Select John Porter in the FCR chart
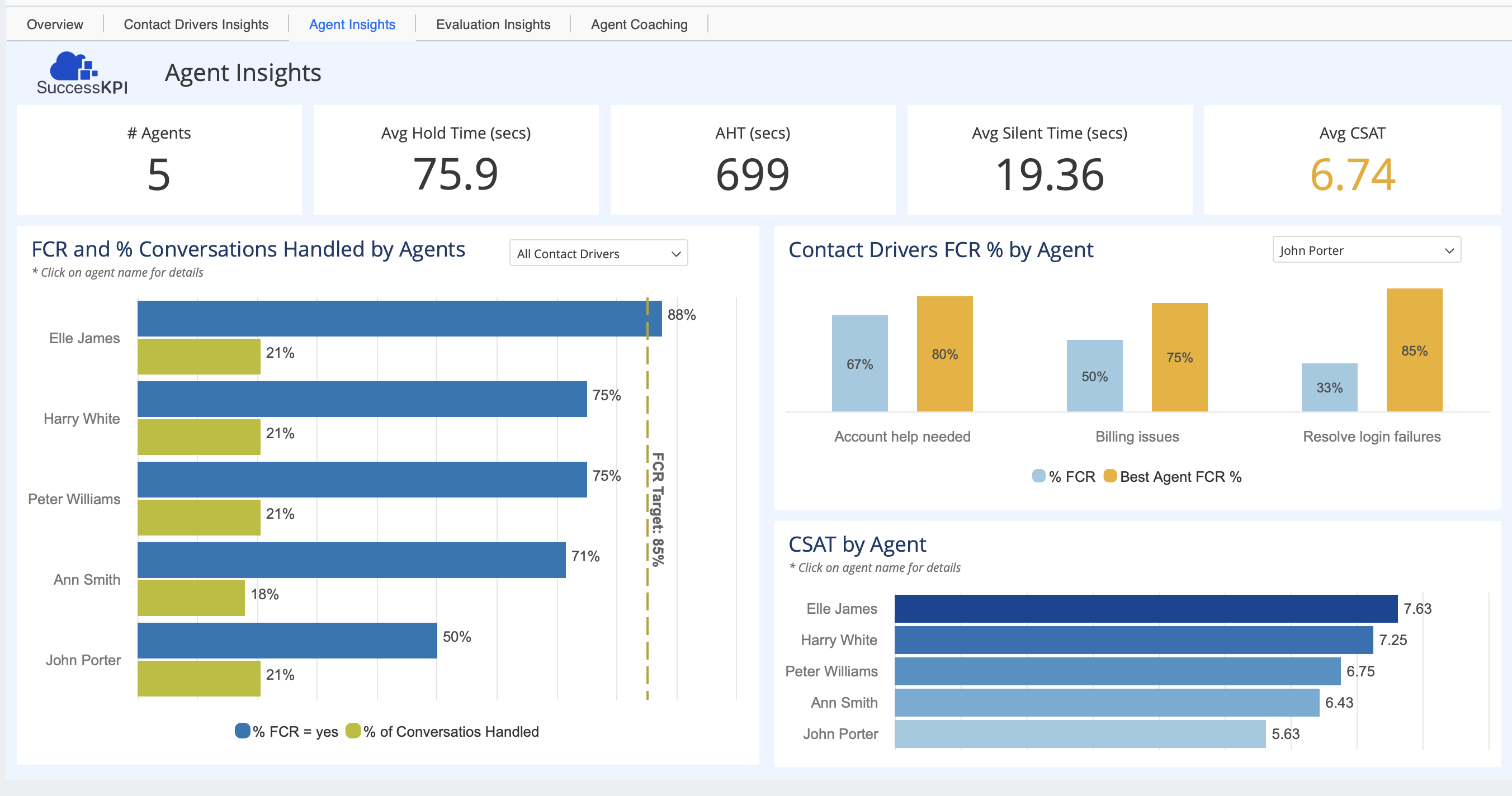Screen dimensions: 1512x796 pos(83,660)
